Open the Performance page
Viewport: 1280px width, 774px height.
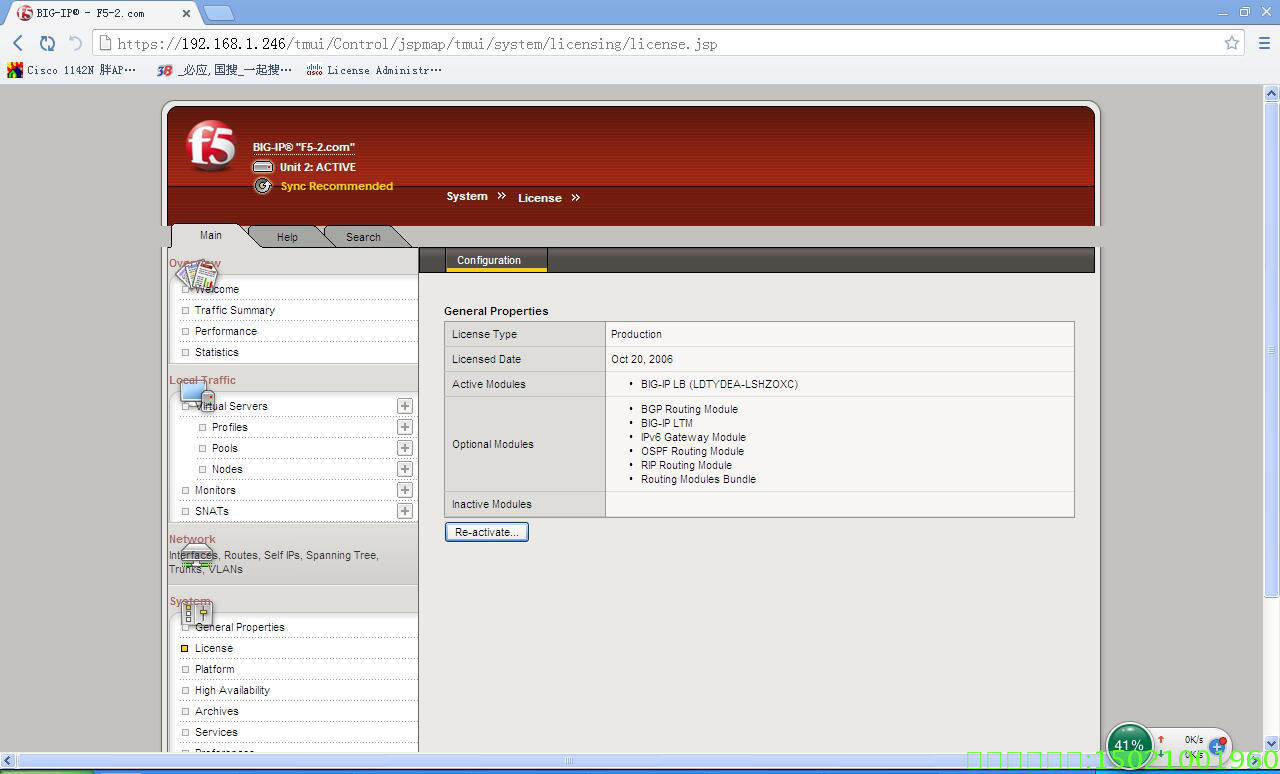[x=226, y=331]
